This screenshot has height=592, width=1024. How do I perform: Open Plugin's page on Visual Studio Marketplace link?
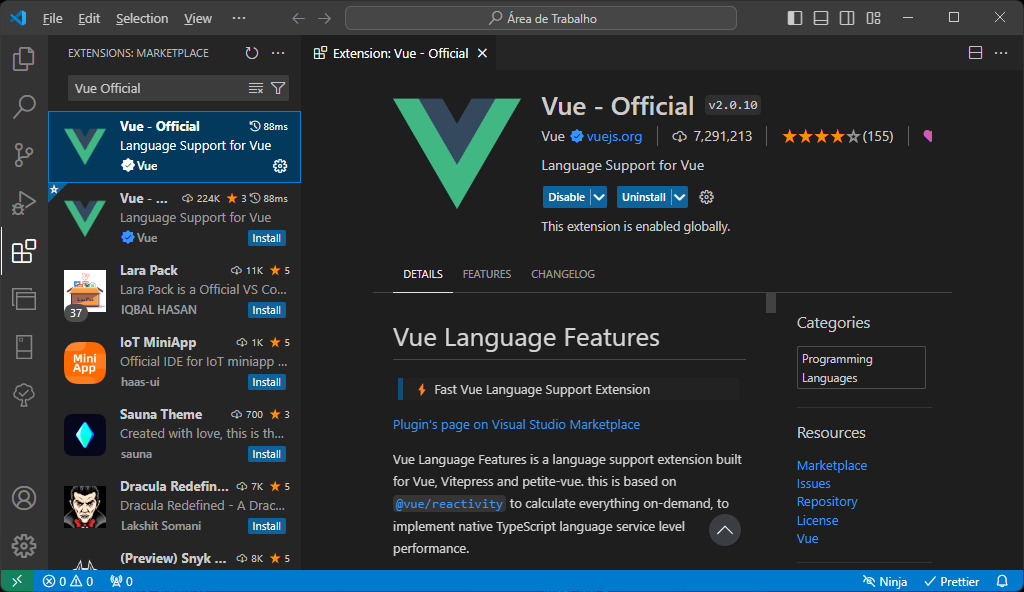[x=516, y=424]
